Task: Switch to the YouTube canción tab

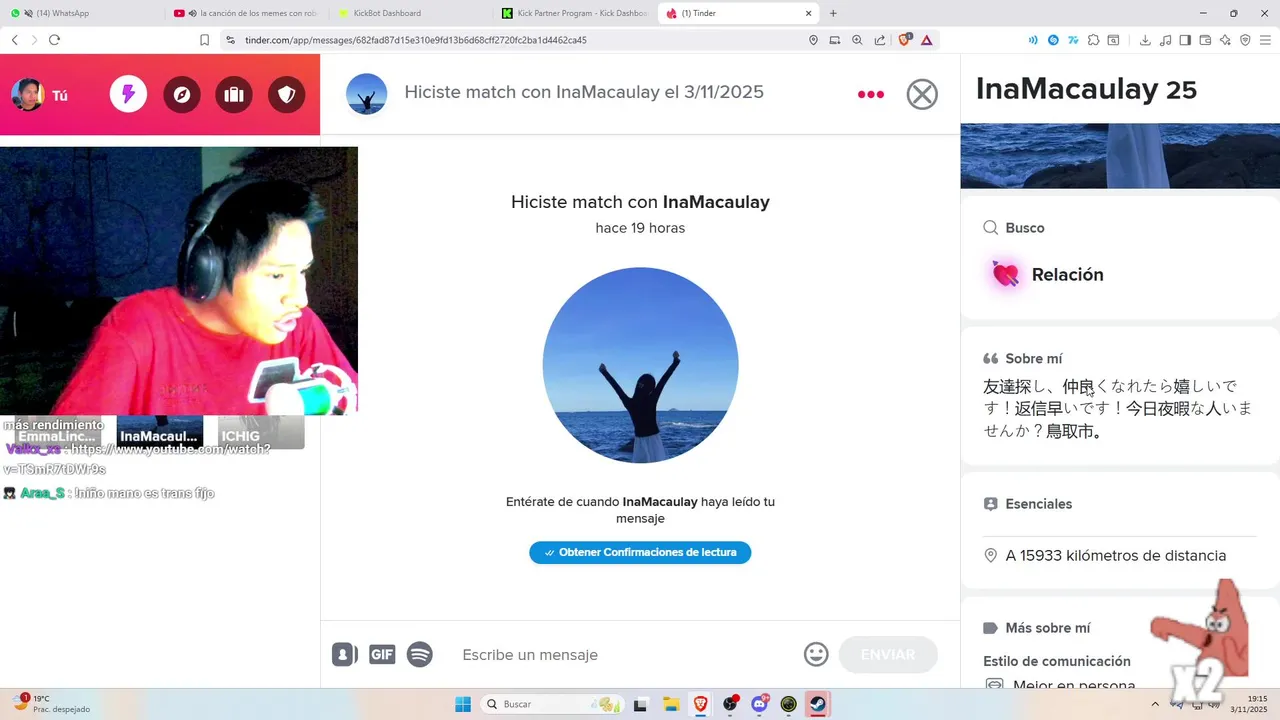Action: (x=247, y=13)
